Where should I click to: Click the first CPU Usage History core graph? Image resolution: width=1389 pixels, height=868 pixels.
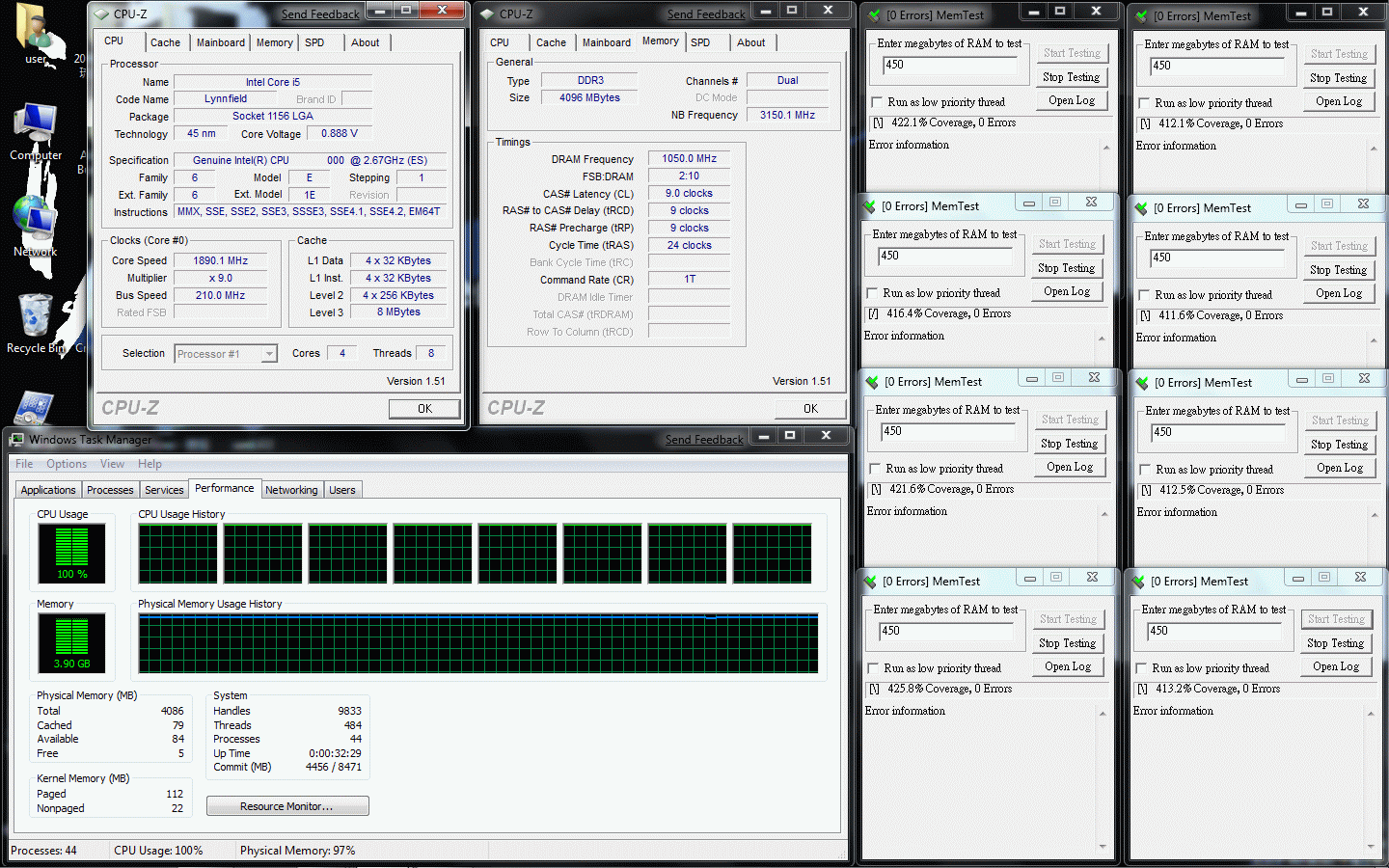tap(177, 554)
